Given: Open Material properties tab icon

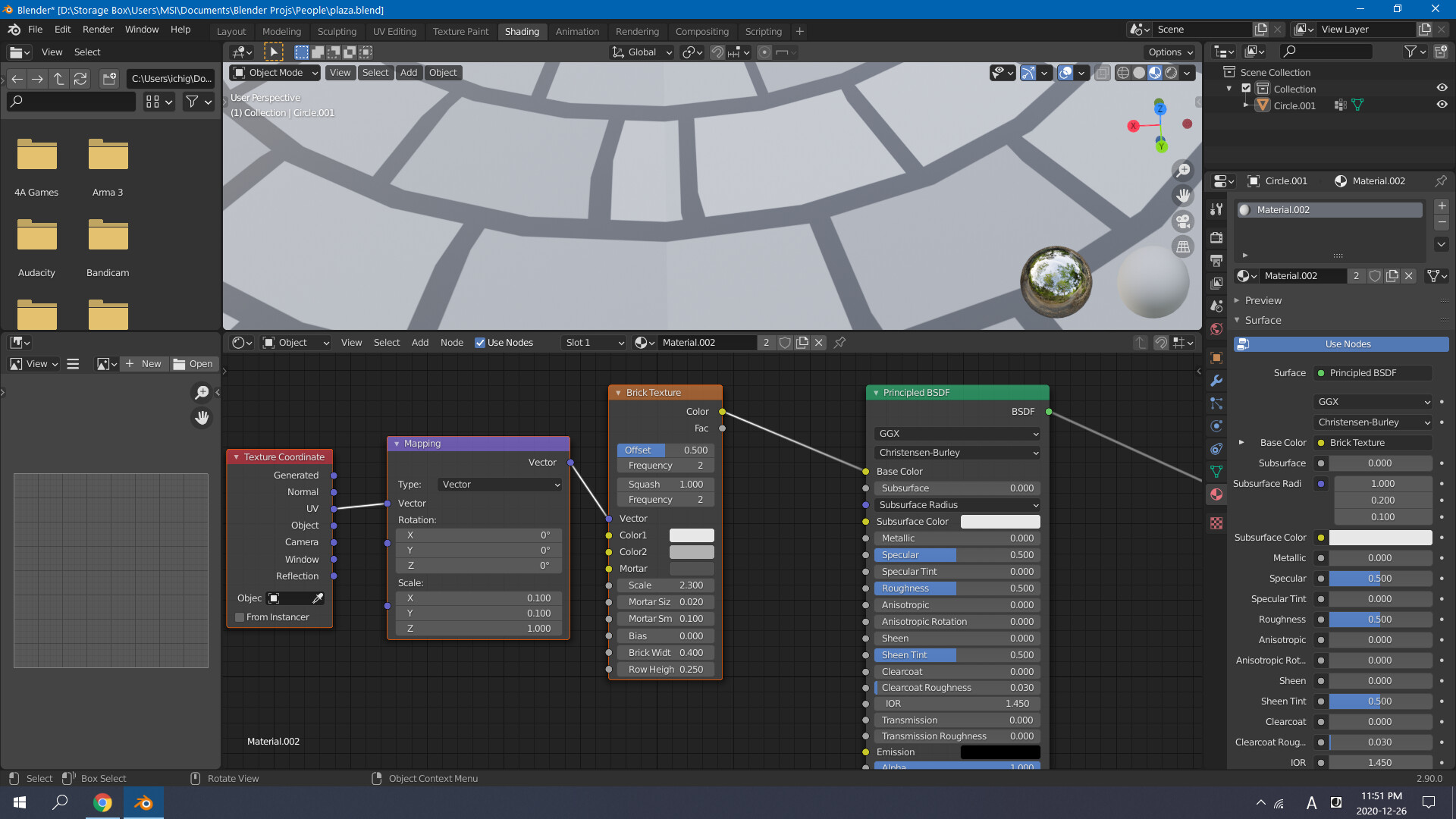Looking at the screenshot, I should click(x=1216, y=494).
